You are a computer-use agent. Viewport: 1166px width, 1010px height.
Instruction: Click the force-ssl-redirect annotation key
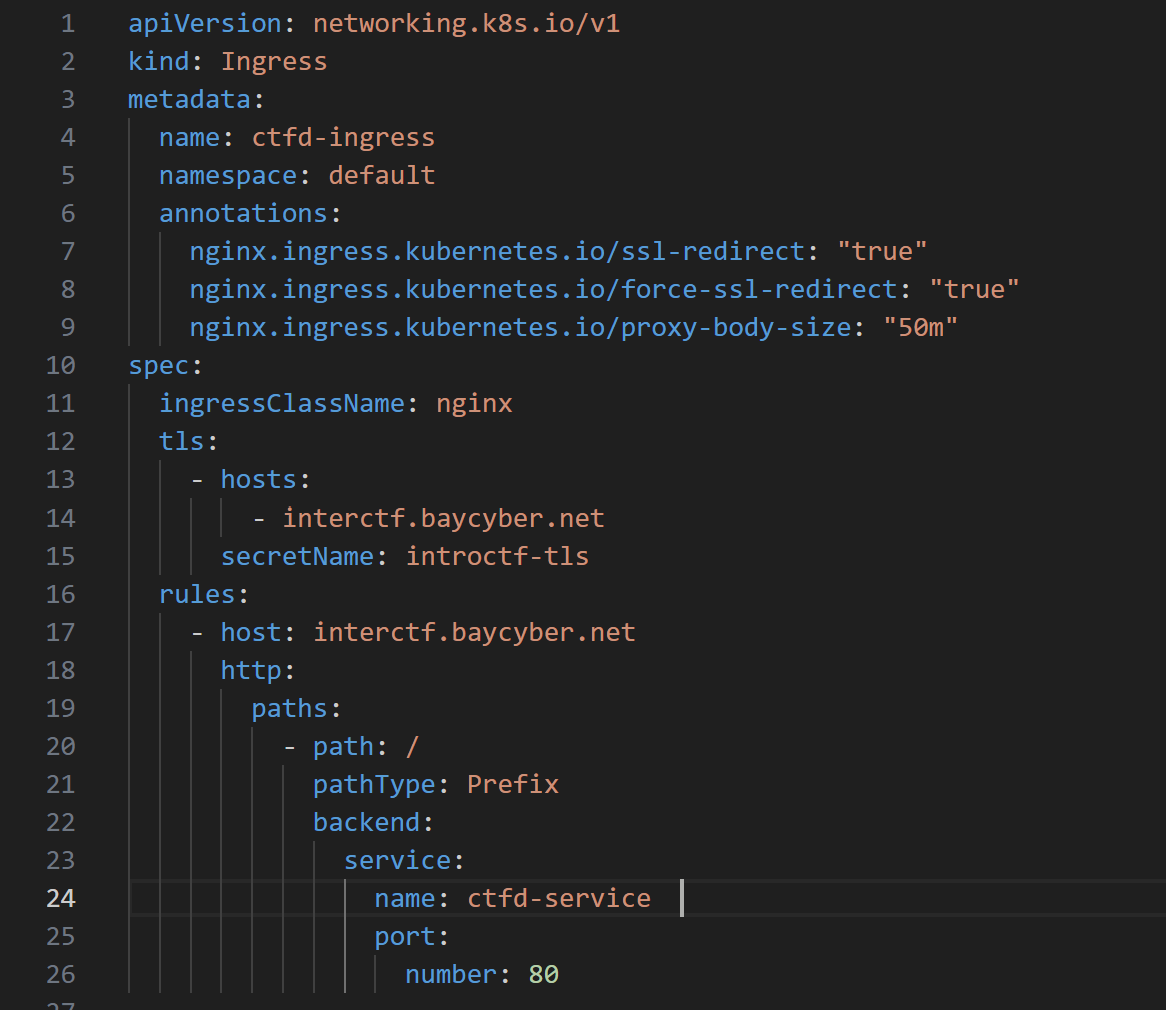(x=543, y=289)
